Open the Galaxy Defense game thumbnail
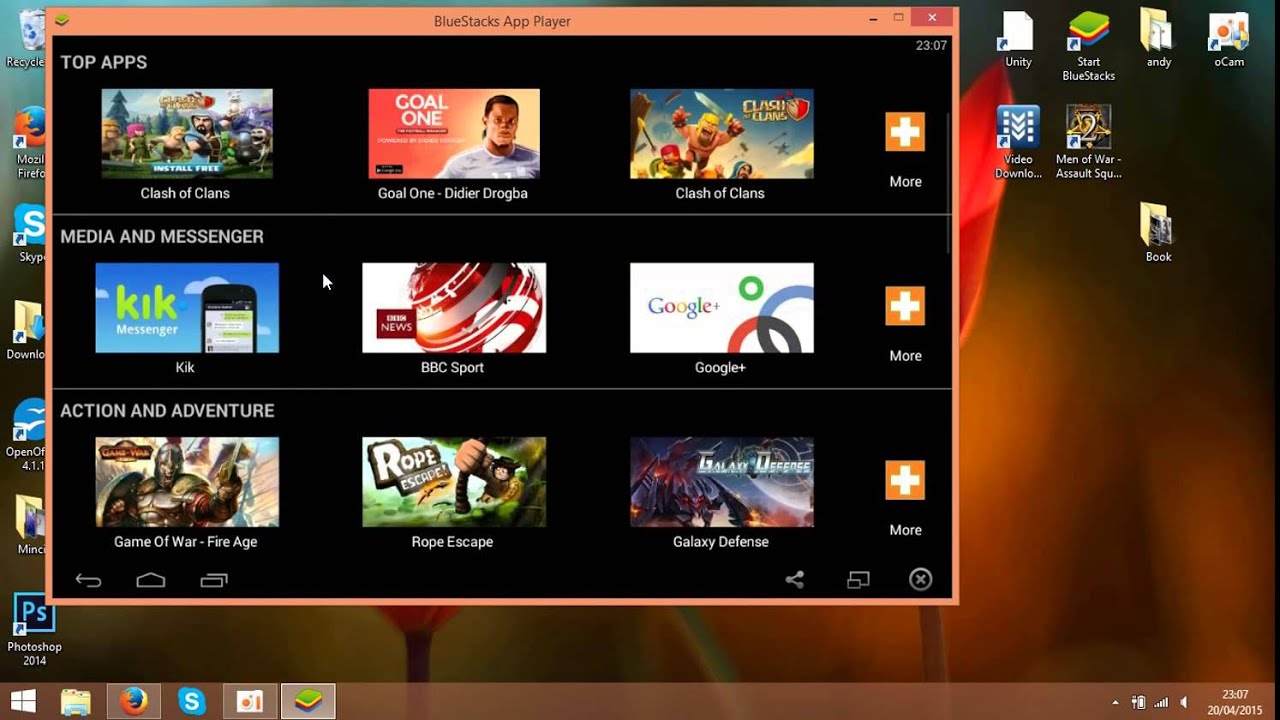The height and width of the screenshot is (720, 1280). 721,482
